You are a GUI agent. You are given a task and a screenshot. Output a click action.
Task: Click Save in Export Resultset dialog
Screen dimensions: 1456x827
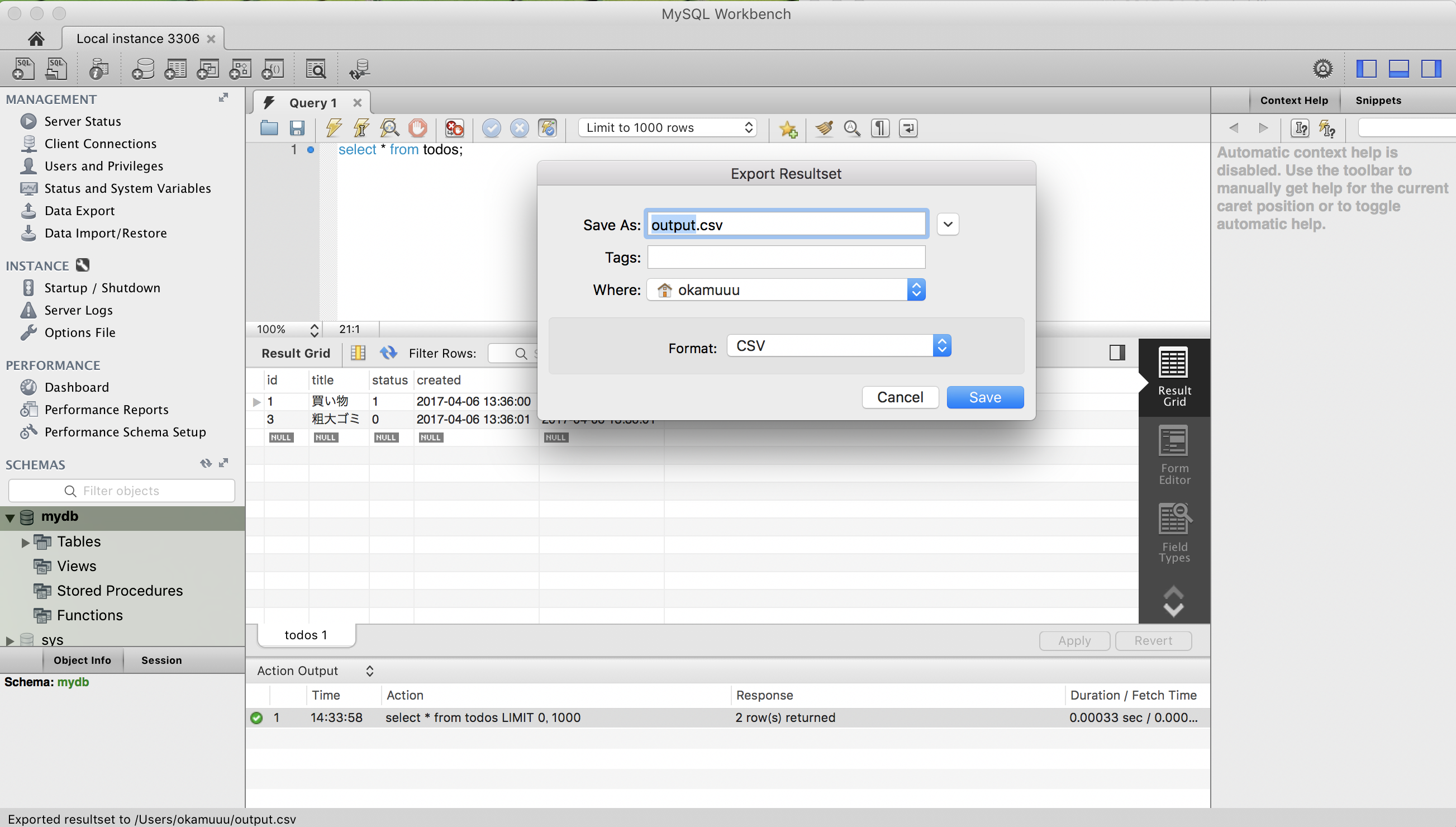point(984,397)
